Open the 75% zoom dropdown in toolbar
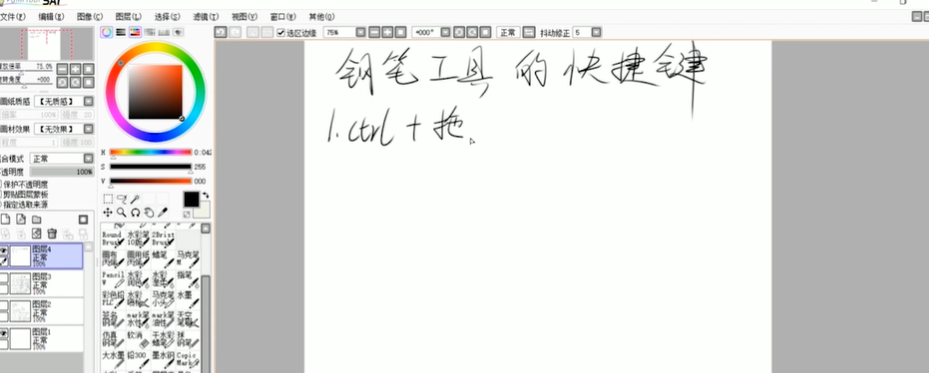The height and width of the screenshot is (373, 929). (x=360, y=32)
